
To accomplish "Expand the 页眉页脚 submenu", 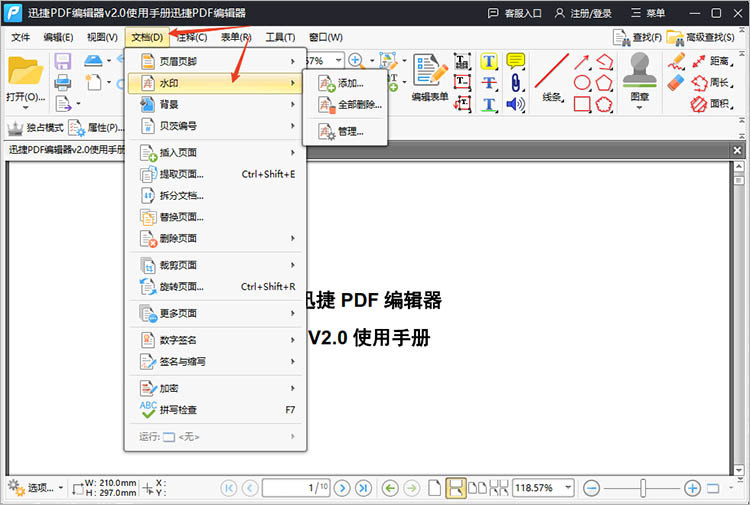I will (x=215, y=61).
